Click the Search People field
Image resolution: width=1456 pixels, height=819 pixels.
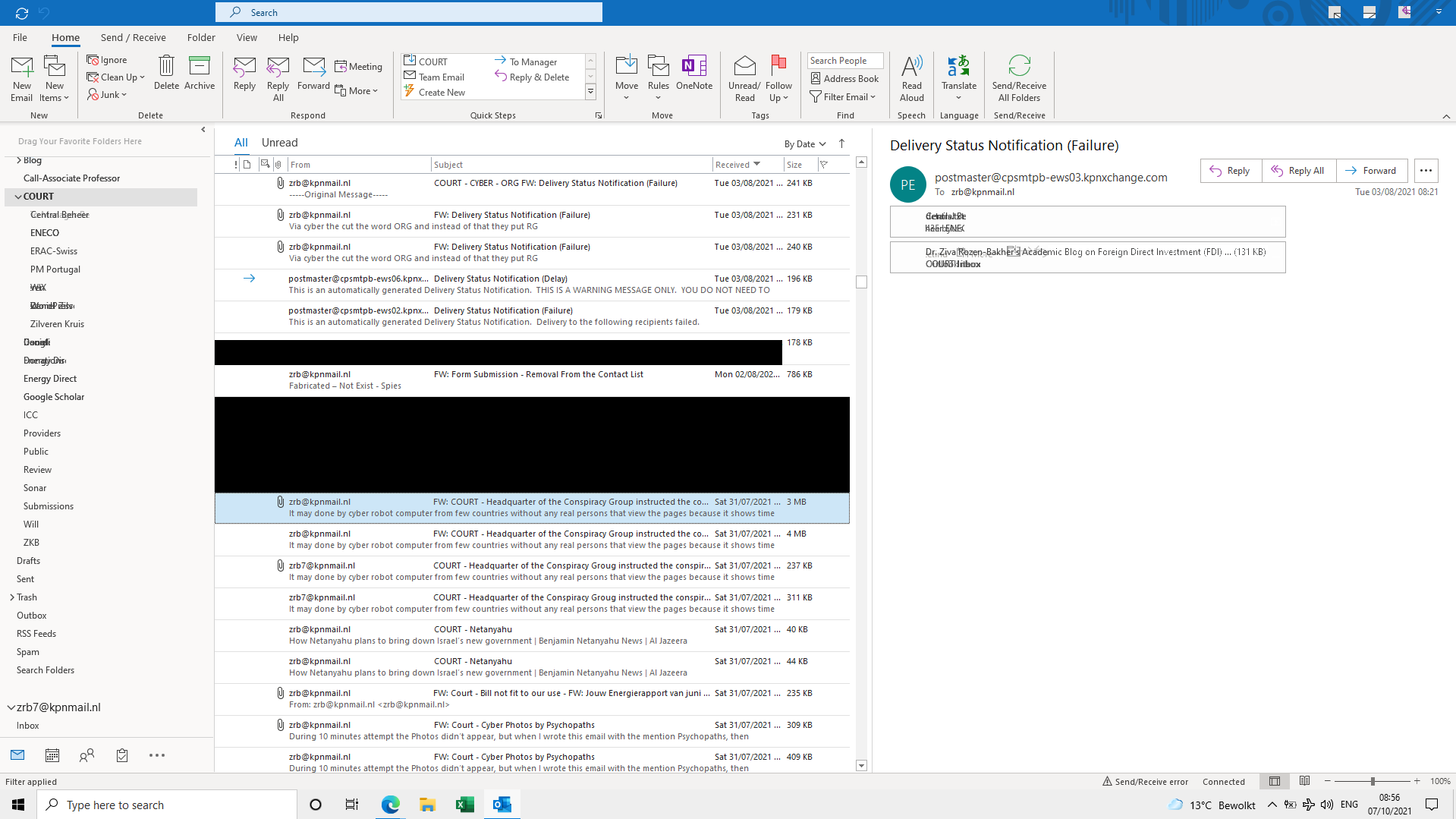[844, 61]
